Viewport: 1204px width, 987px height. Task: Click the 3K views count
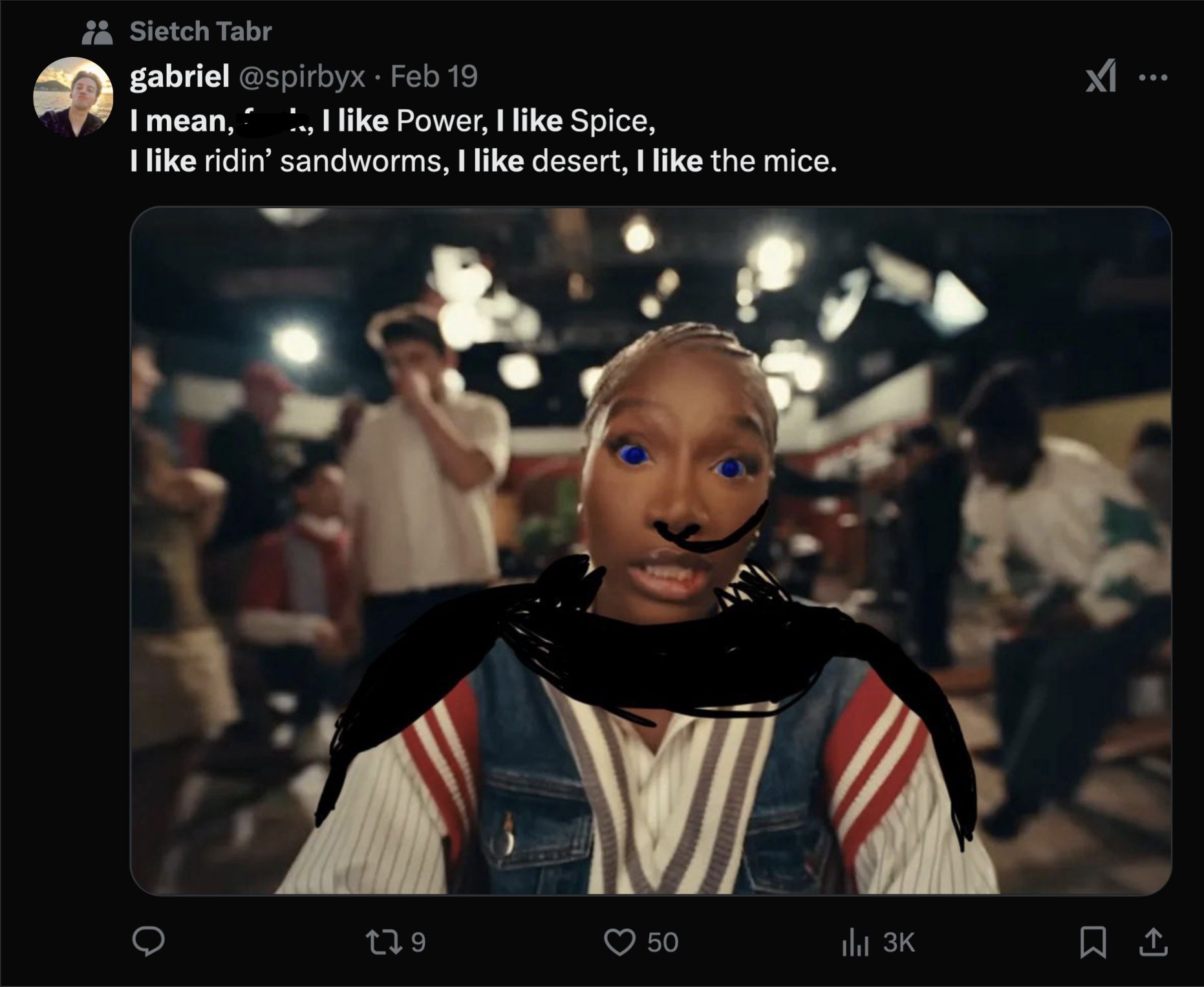pyautogui.click(x=899, y=942)
